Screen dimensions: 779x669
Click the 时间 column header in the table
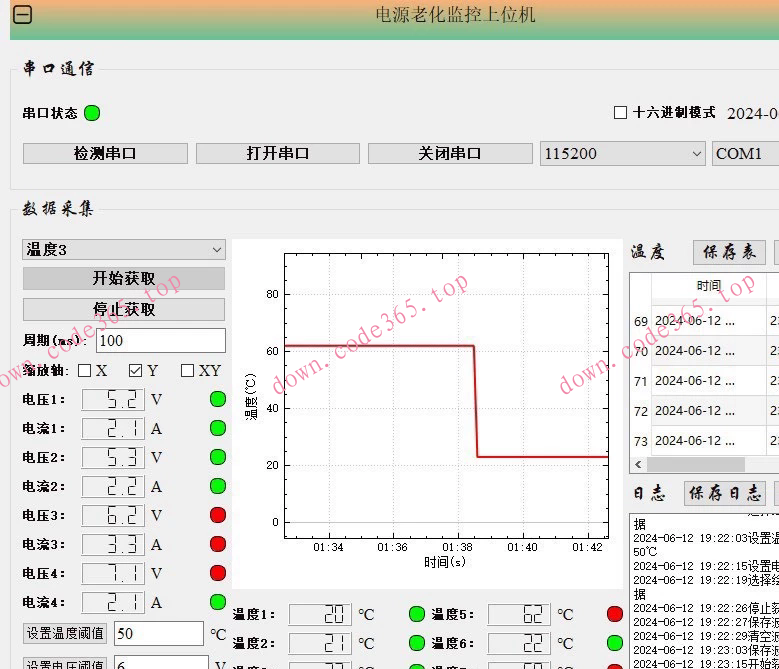709,286
